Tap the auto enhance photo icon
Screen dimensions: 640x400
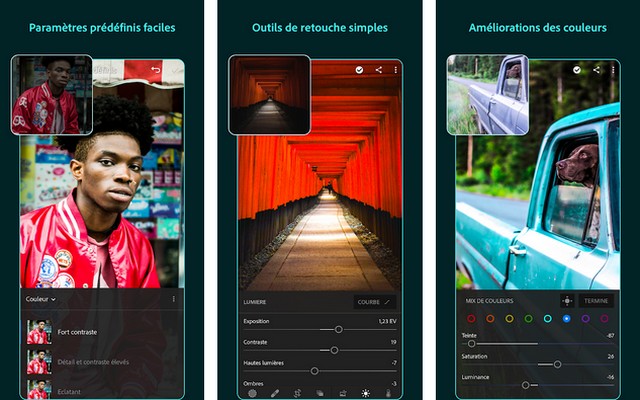tap(343, 393)
